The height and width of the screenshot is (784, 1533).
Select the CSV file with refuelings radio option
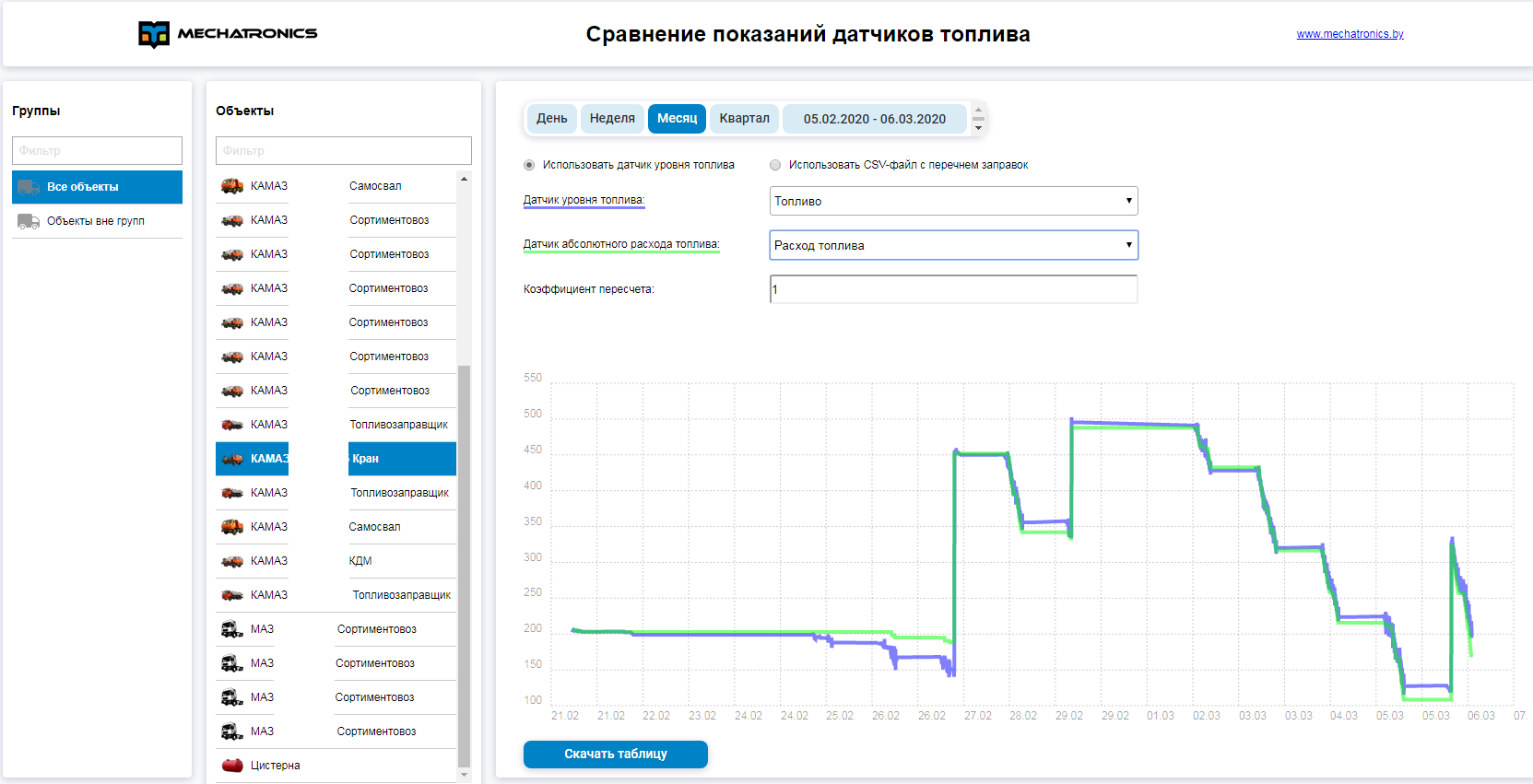[775, 165]
